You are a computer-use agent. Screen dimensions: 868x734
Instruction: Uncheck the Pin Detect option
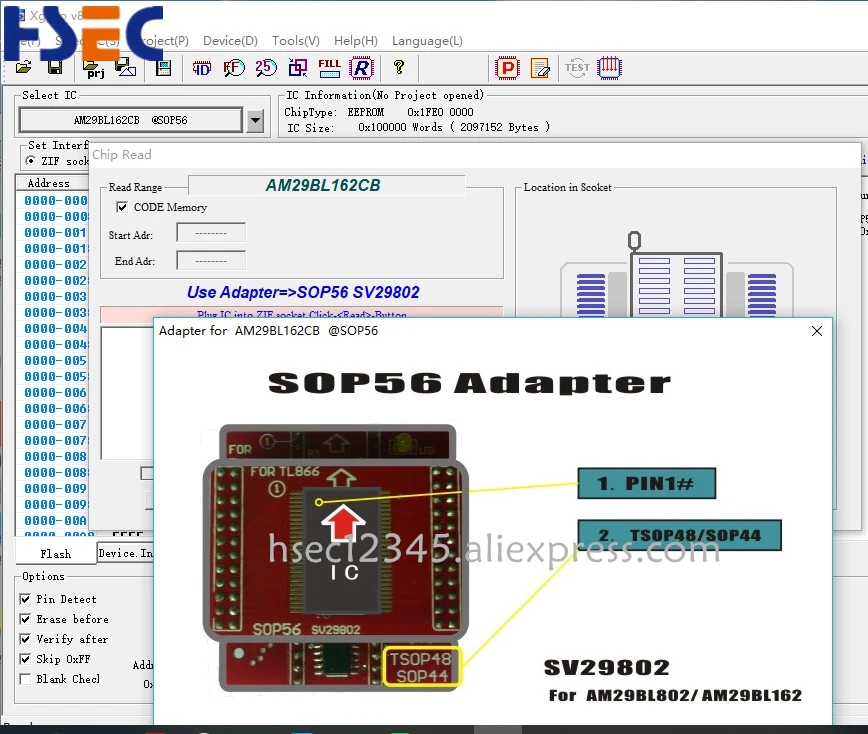pos(25,599)
